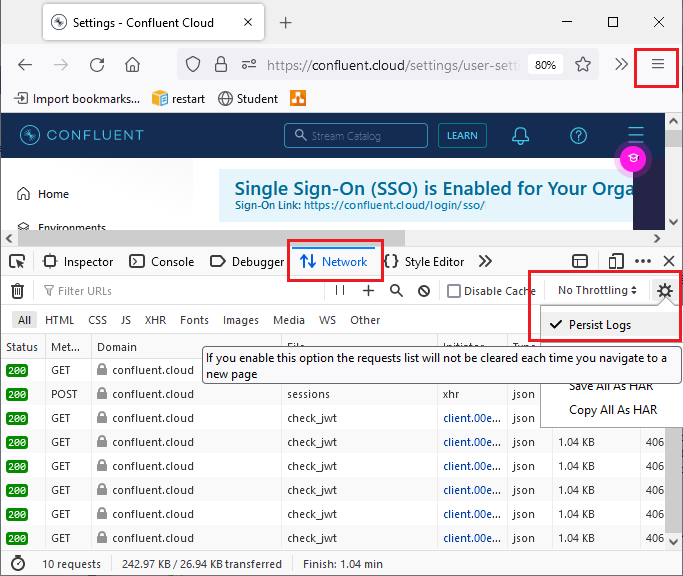Focus the Filter URLs field

(x=183, y=291)
